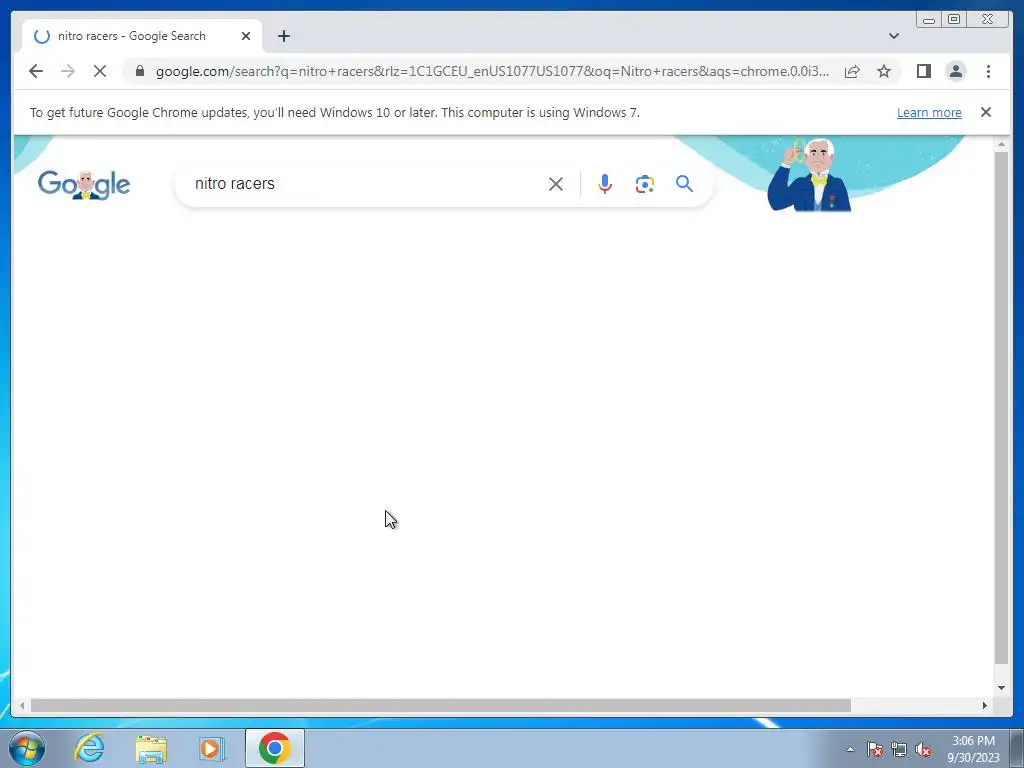Image resolution: width=1024 pixels, height=768 pixels.
Task: Click the horizontal scrollbar thumb
Action: (x=440, y=705)
